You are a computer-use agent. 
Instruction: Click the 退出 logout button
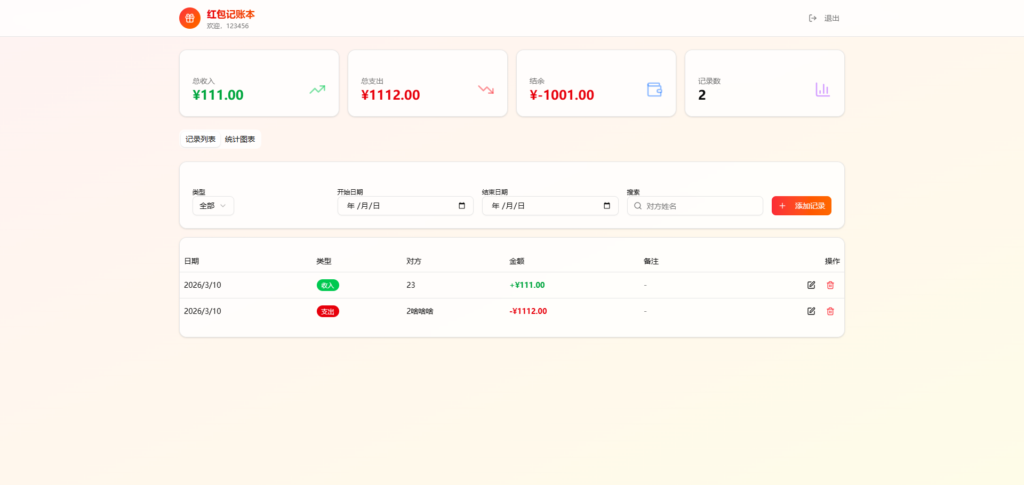[825, 18]
